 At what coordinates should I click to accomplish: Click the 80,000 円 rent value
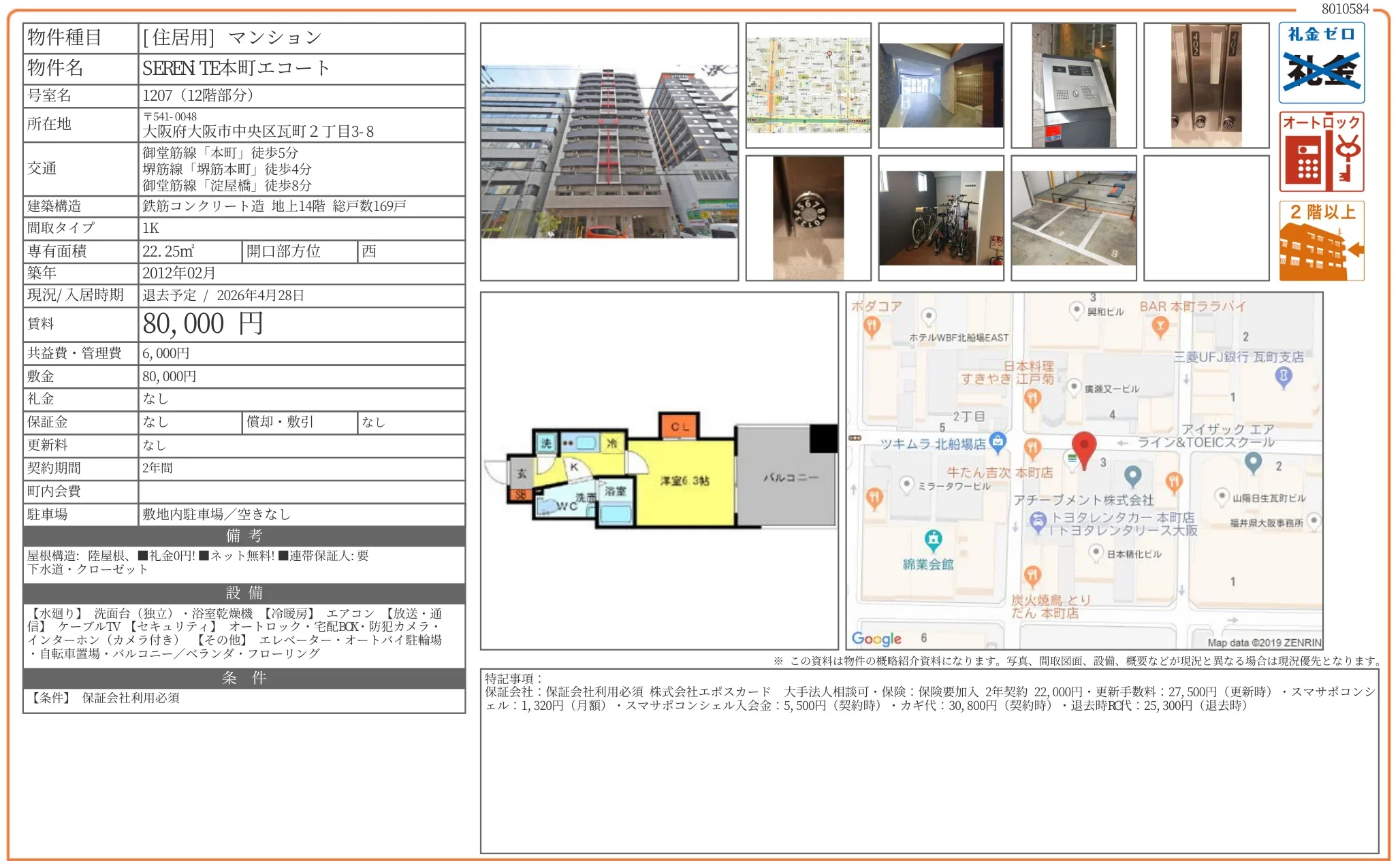point(203,324)
